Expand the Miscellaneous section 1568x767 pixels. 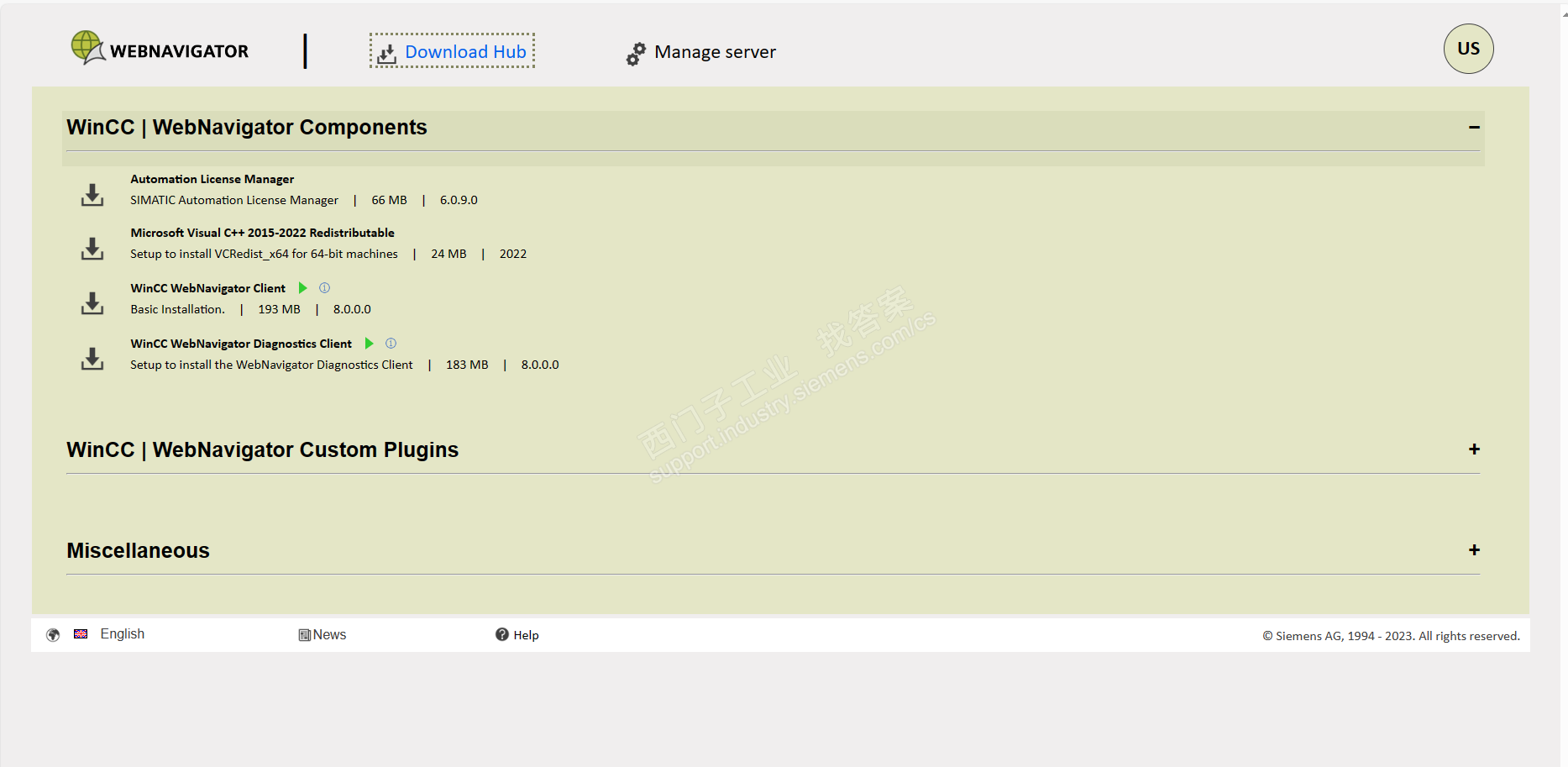tap(1474, 550)
